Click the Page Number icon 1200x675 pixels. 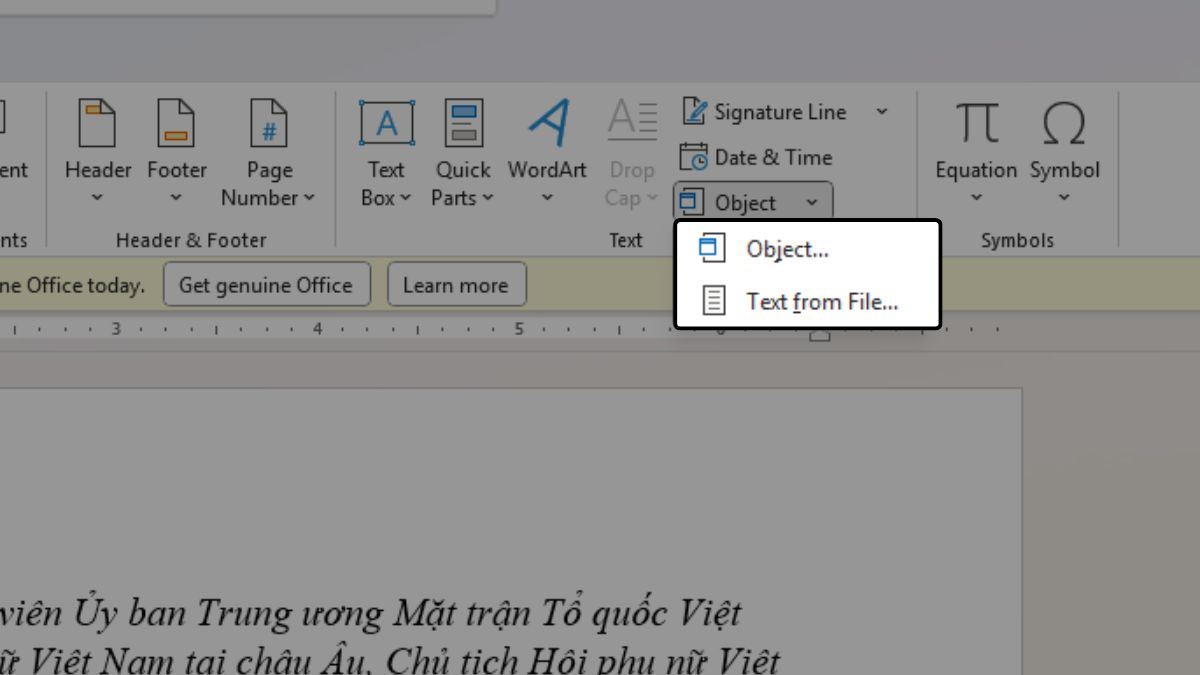pyautogui.click(x=268, y=123)
